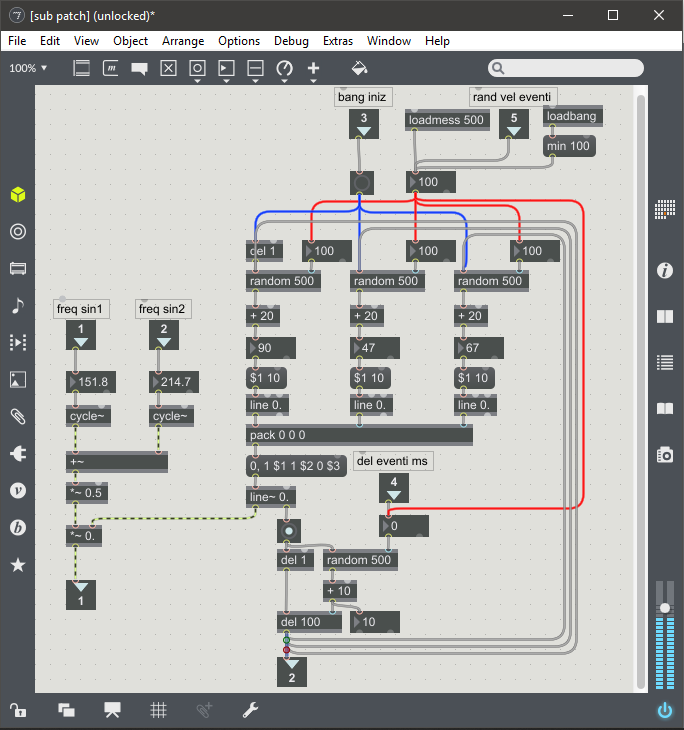The height and width of the screenshot is (730, 684).
Task: Open the add object plus dropdown
Action: (313, 81)
